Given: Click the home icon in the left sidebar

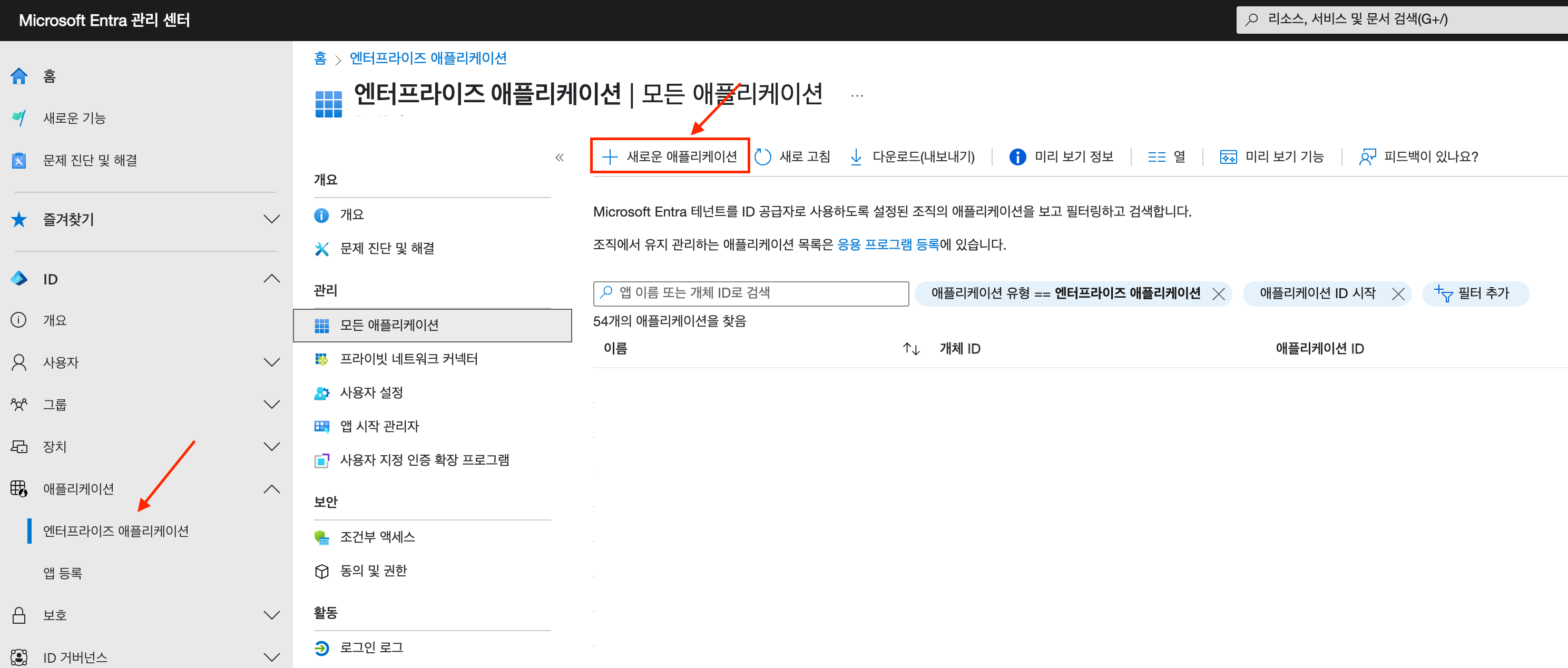Looking at the screenshot, I should pyautogui.click(x=19, y=76).
